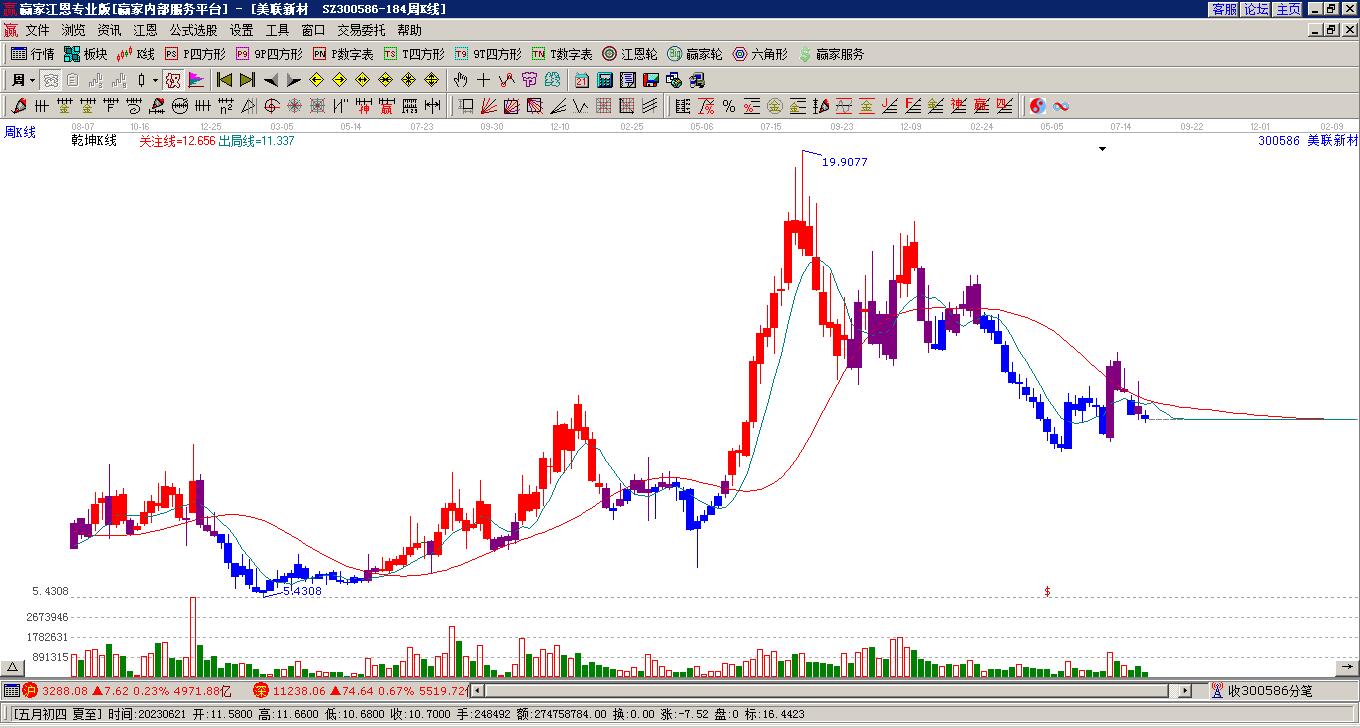Screen dimensions: 1360x728
Task: Open the 工具 menu
Action: (277, 30)
